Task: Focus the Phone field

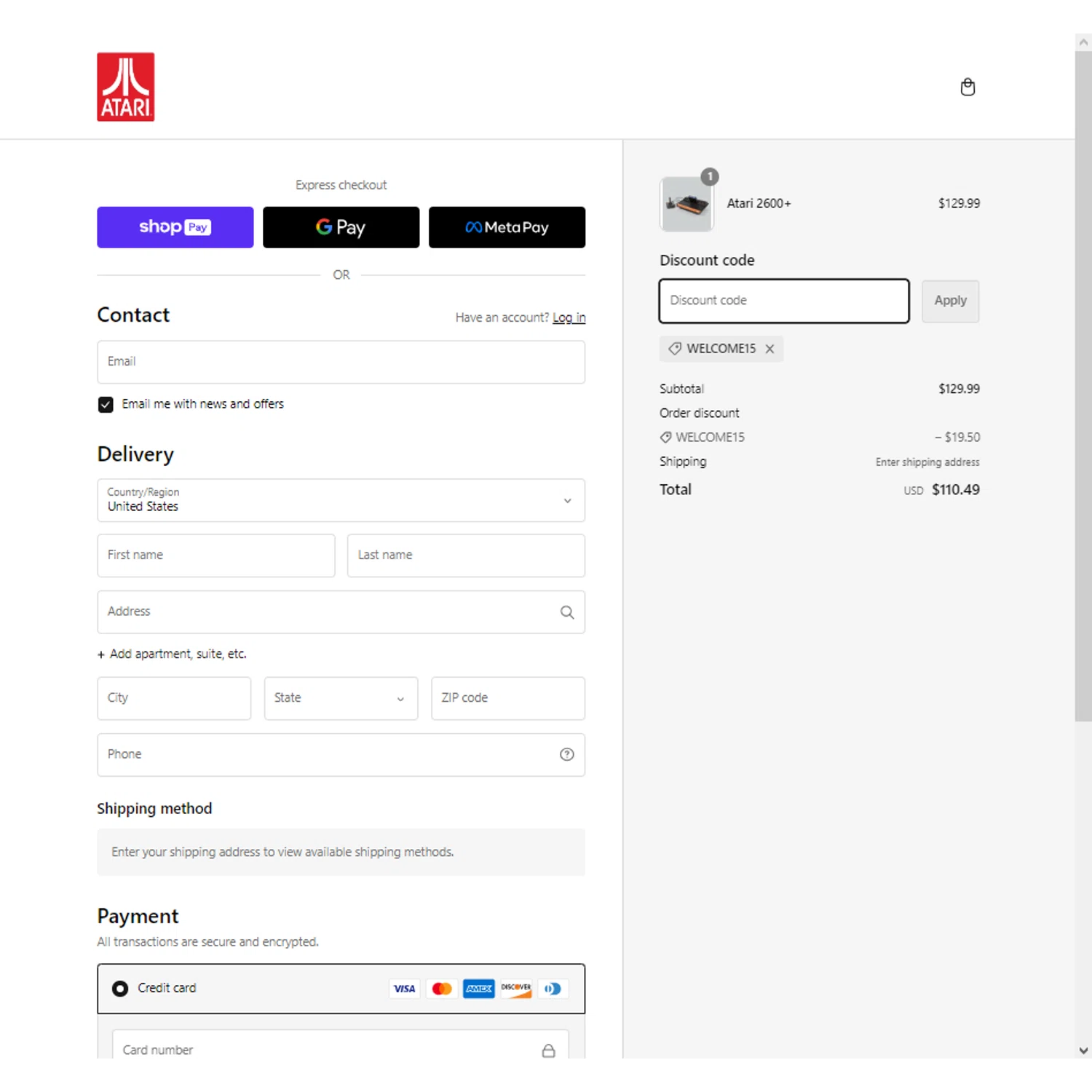Action: coord(341,754)
